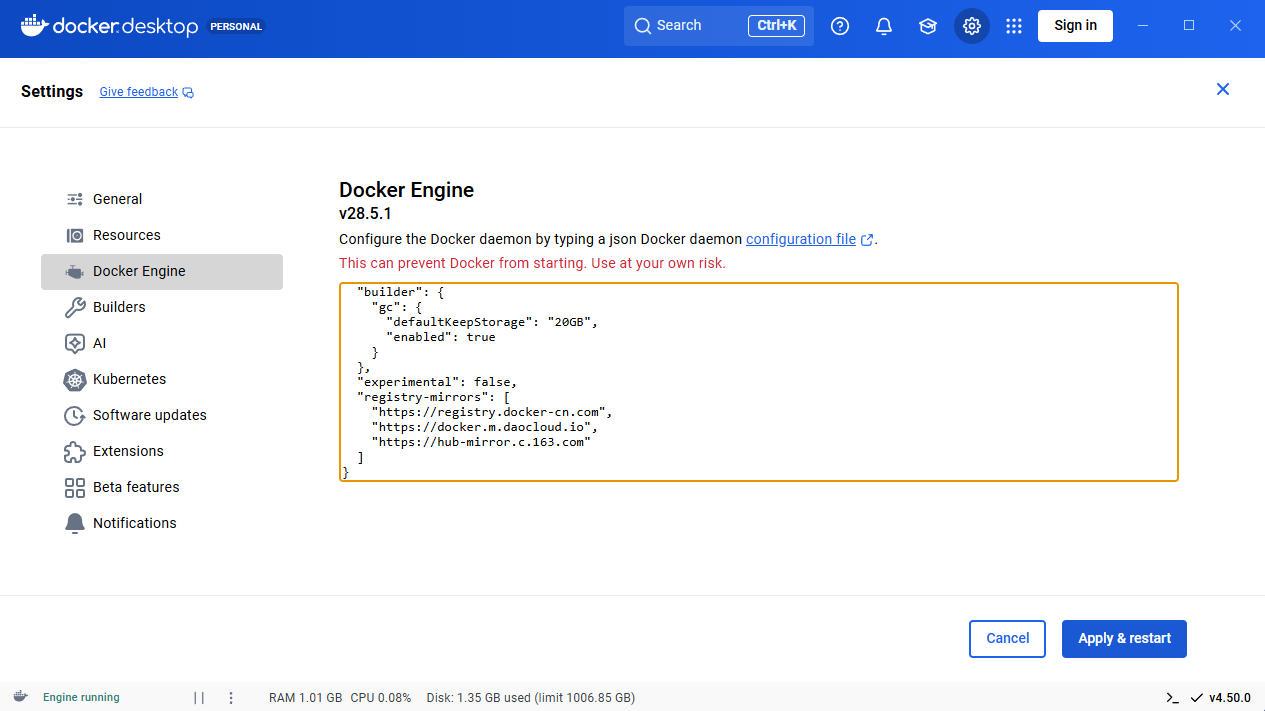Open the help center question mark icon
The height and width of the screenshot is (711, 1265).
click(x=840, y=26)
